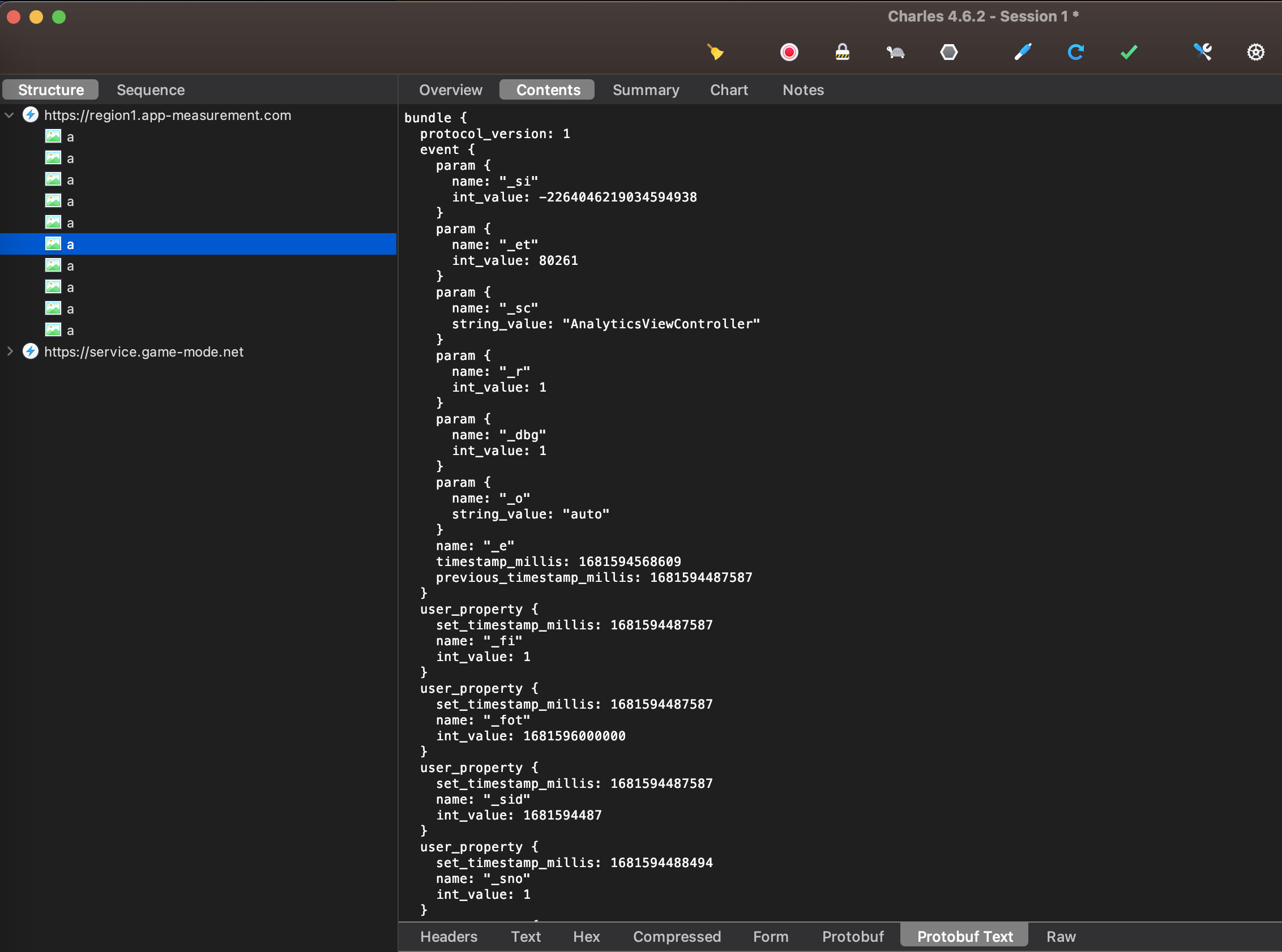
Task: Select the Headers view at bottom
Action: 448,937
